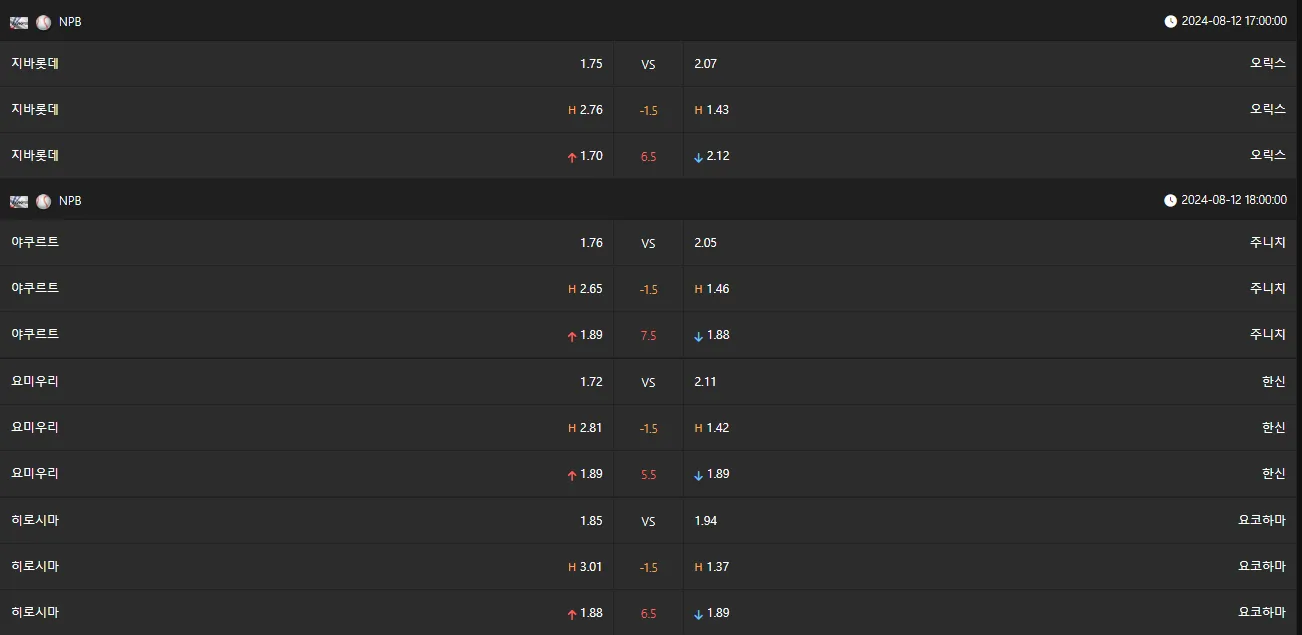Click the 5.5 total line for 요미우리 vs 한신
1302x635 pixels.
click(x=648, y=475)
